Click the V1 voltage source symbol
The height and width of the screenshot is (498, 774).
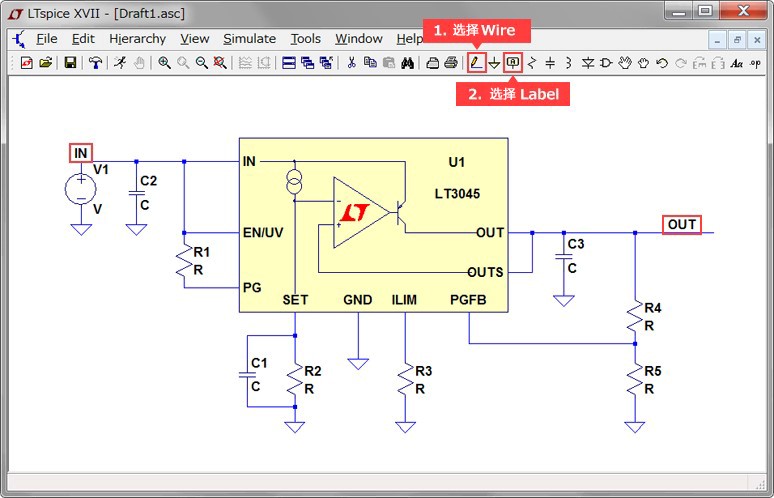pyautogui.click(x=80, y=188)
